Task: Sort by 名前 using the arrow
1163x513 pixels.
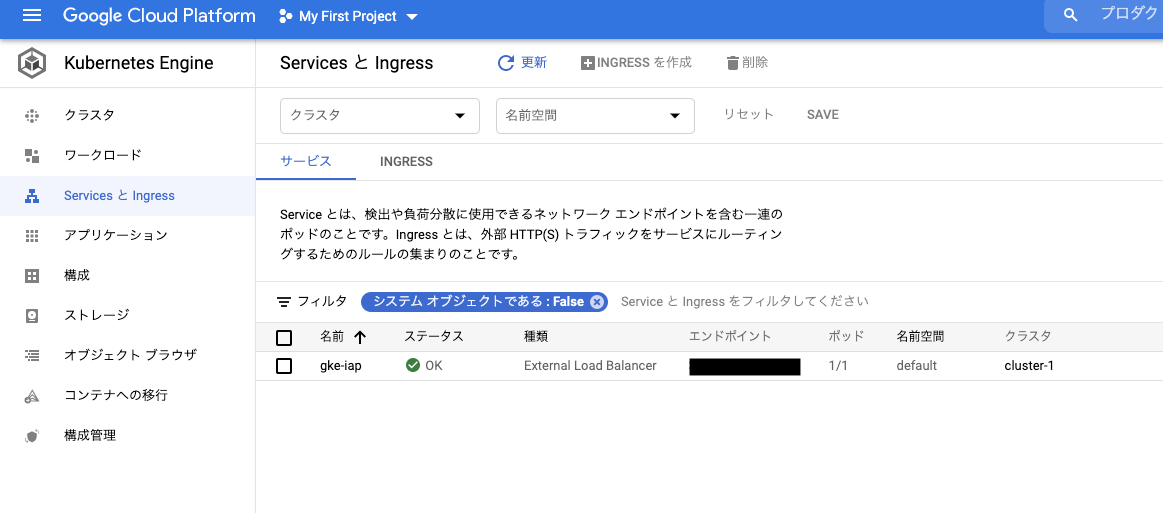Action: [360, 337]
